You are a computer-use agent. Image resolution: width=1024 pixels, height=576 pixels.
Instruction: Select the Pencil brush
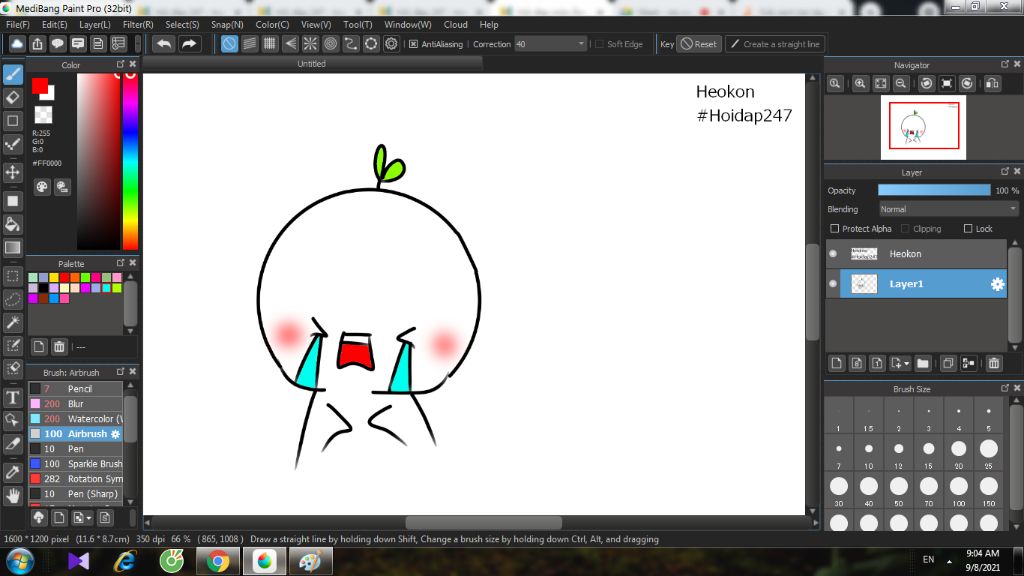click(76, 389)
